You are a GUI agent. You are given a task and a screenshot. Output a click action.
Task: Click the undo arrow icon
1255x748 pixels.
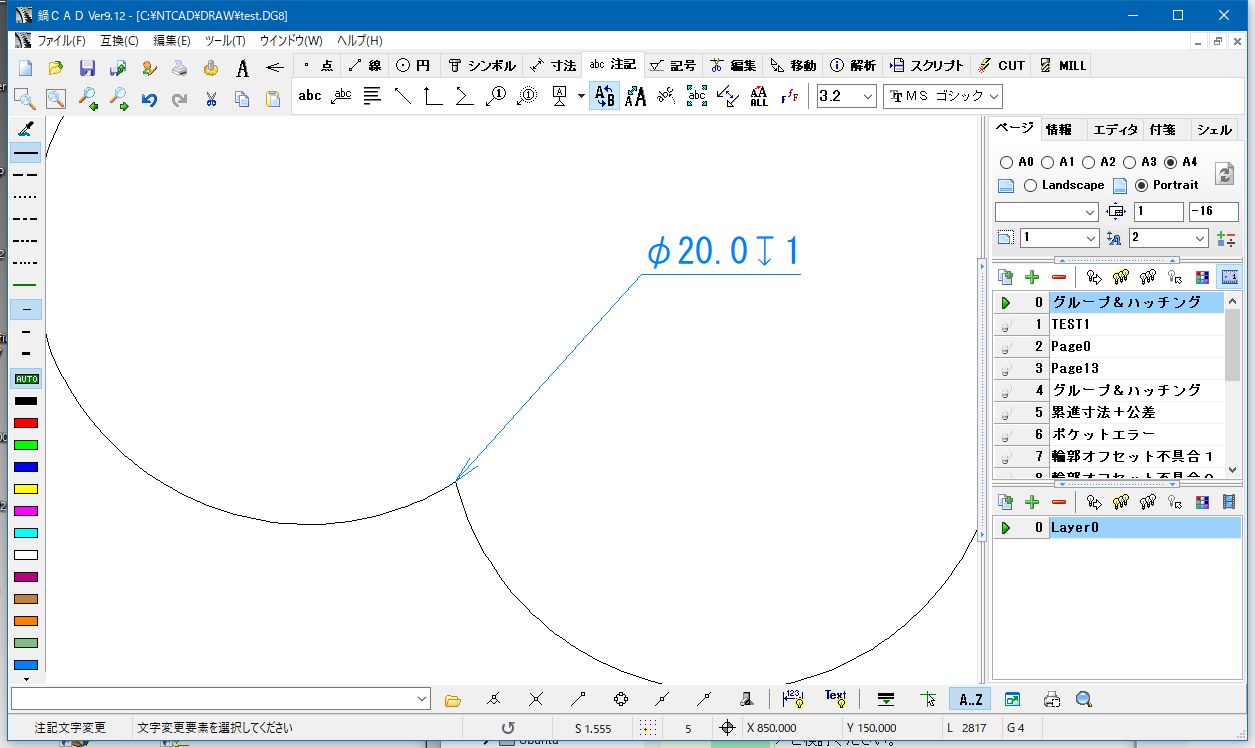click(149, 98)
